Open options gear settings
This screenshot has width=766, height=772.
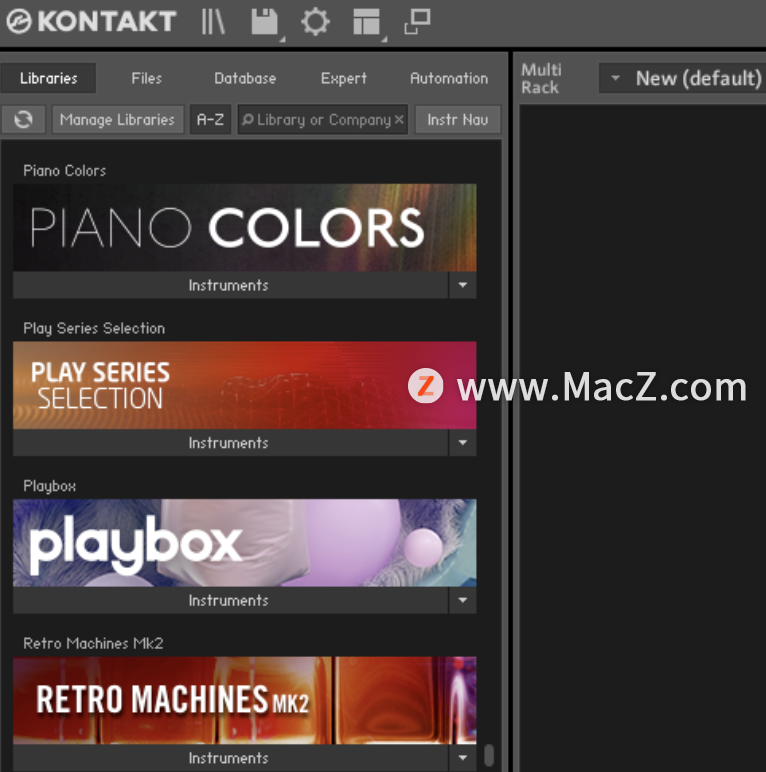315,22
